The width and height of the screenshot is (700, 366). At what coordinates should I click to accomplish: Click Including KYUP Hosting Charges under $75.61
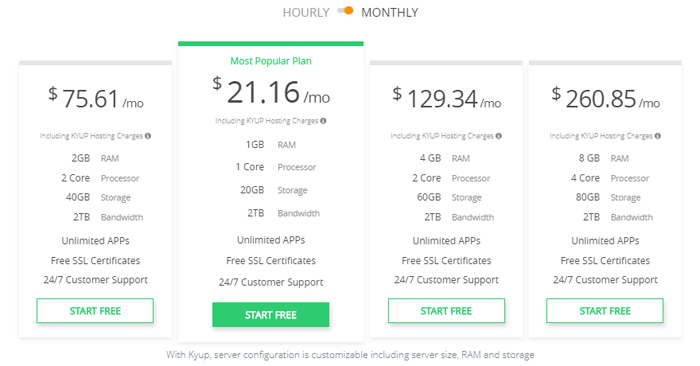point(91,136)
